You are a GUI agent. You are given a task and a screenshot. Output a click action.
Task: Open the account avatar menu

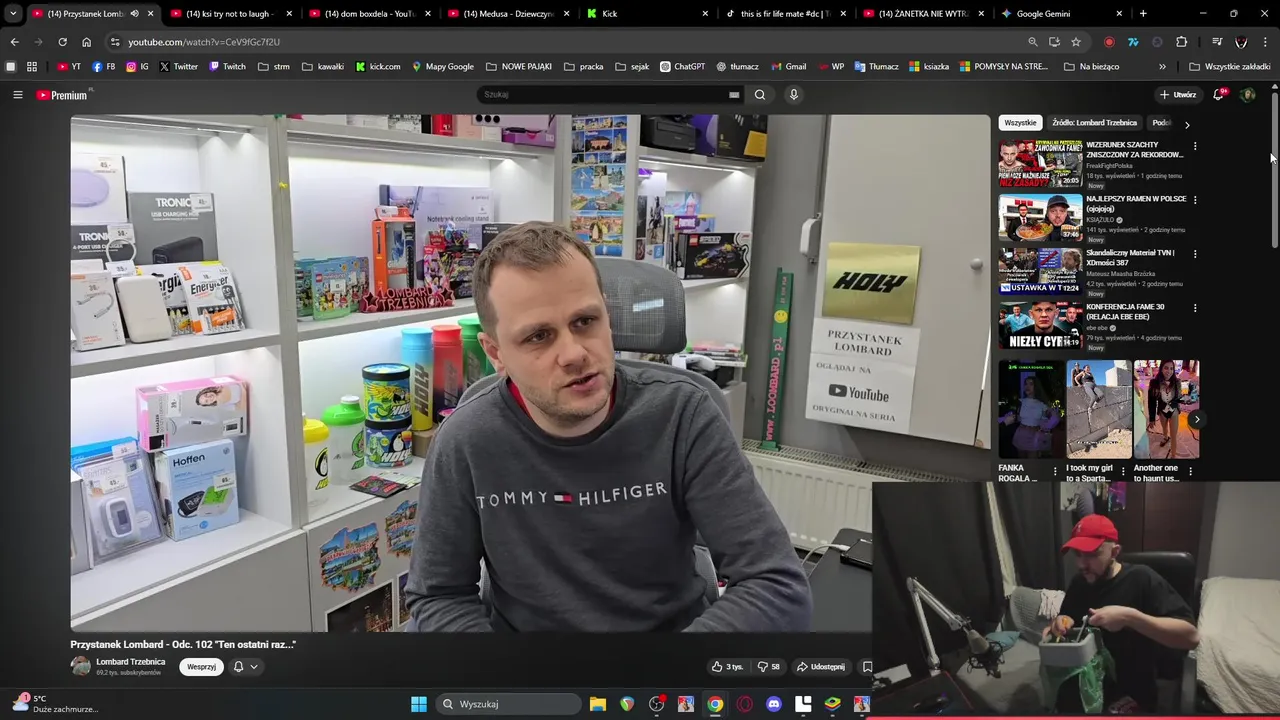1248,95
